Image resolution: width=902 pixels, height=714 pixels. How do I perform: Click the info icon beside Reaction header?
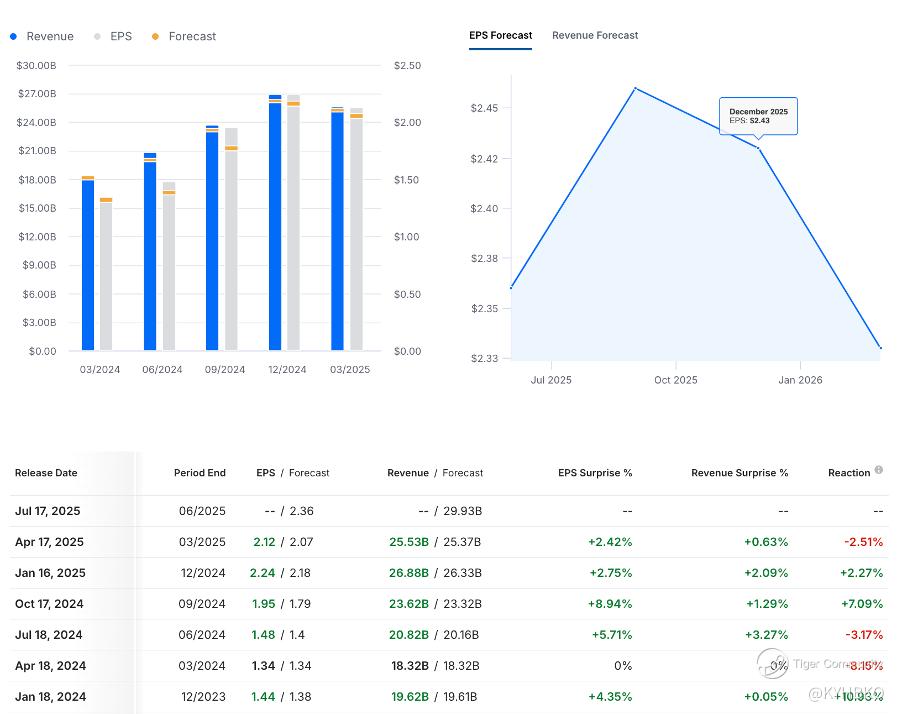point(879,470)
